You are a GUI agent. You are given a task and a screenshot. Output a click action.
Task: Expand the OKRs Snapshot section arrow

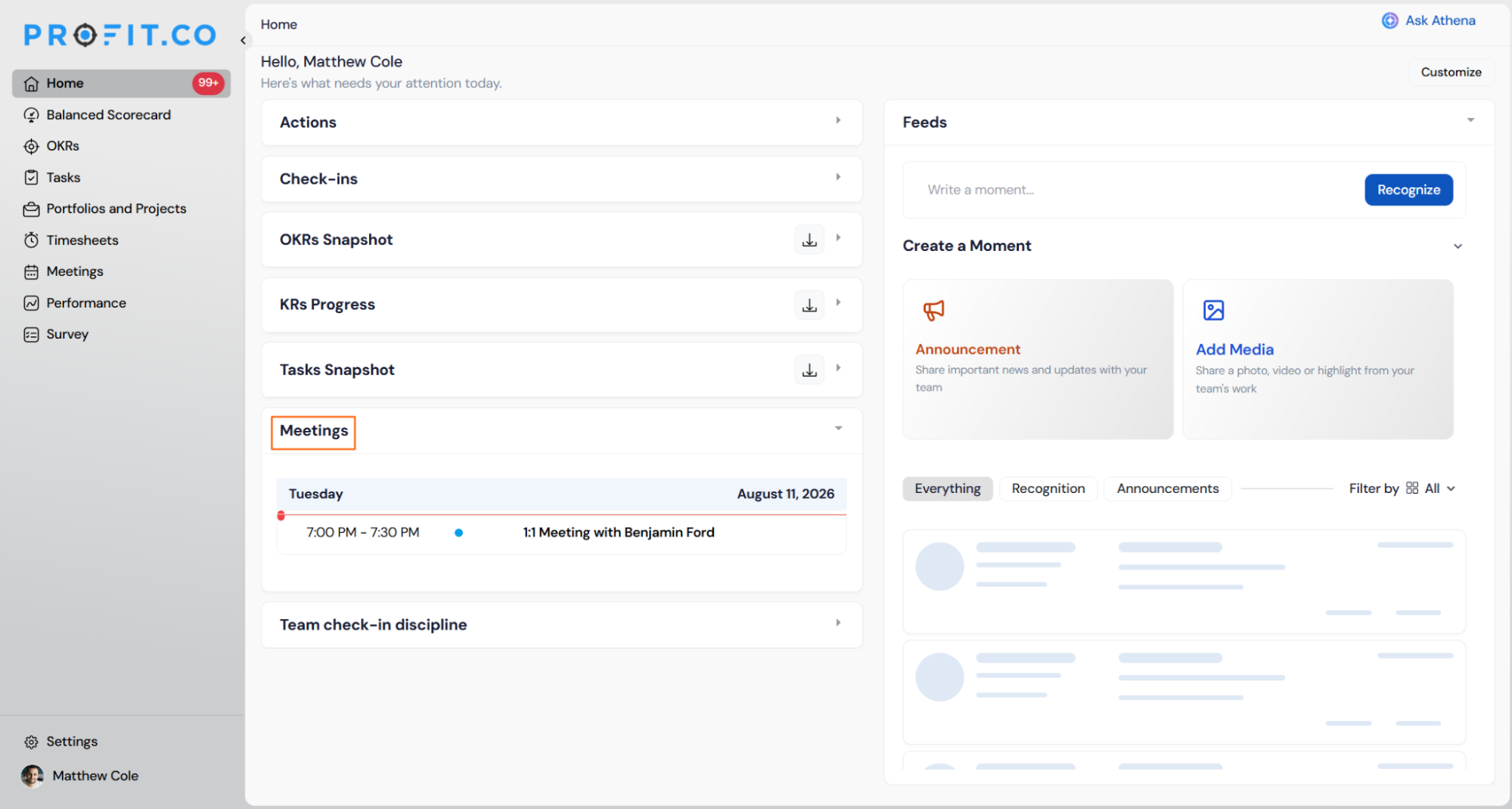coord(838,237)
